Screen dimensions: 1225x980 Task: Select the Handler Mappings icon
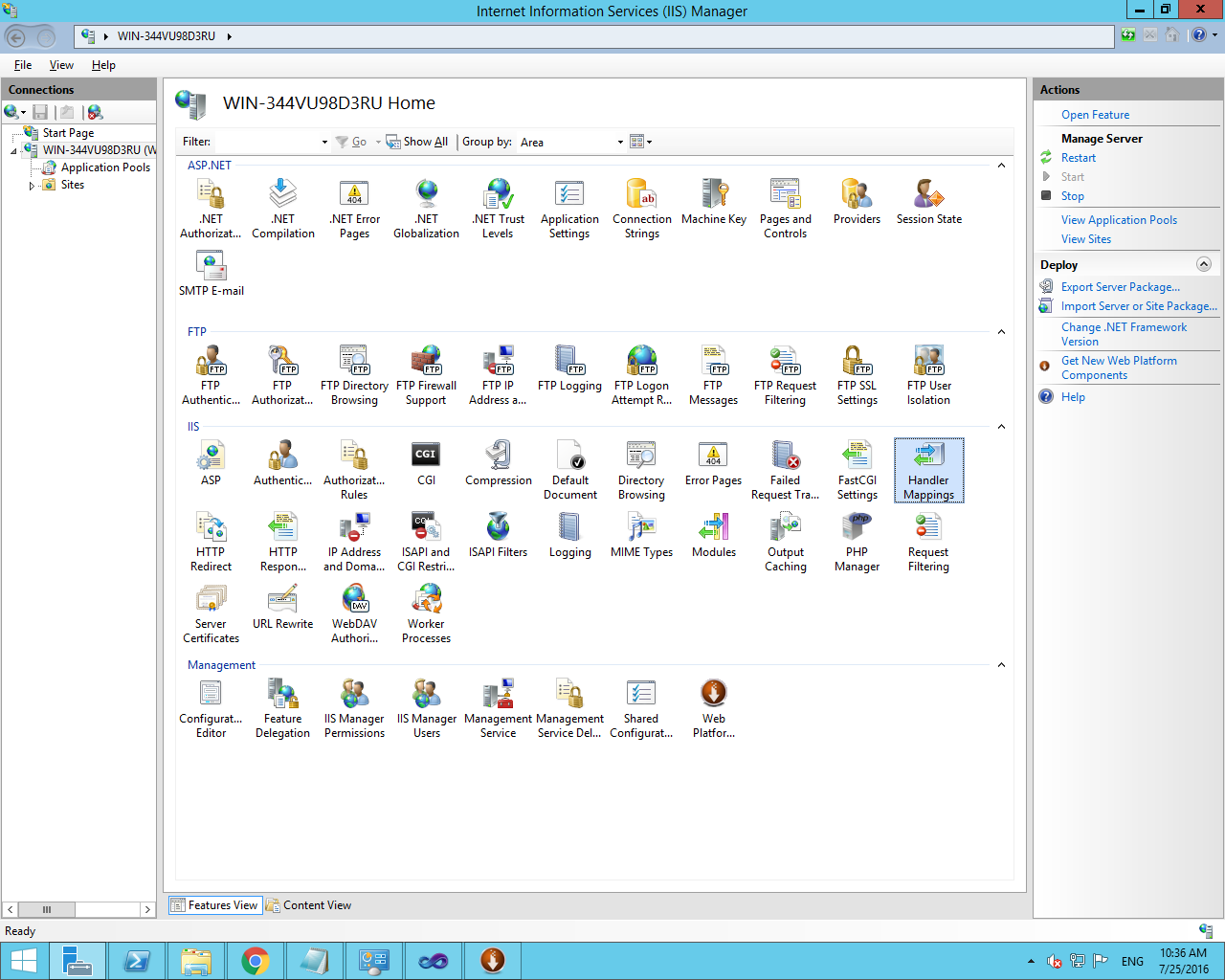(928, 470)
